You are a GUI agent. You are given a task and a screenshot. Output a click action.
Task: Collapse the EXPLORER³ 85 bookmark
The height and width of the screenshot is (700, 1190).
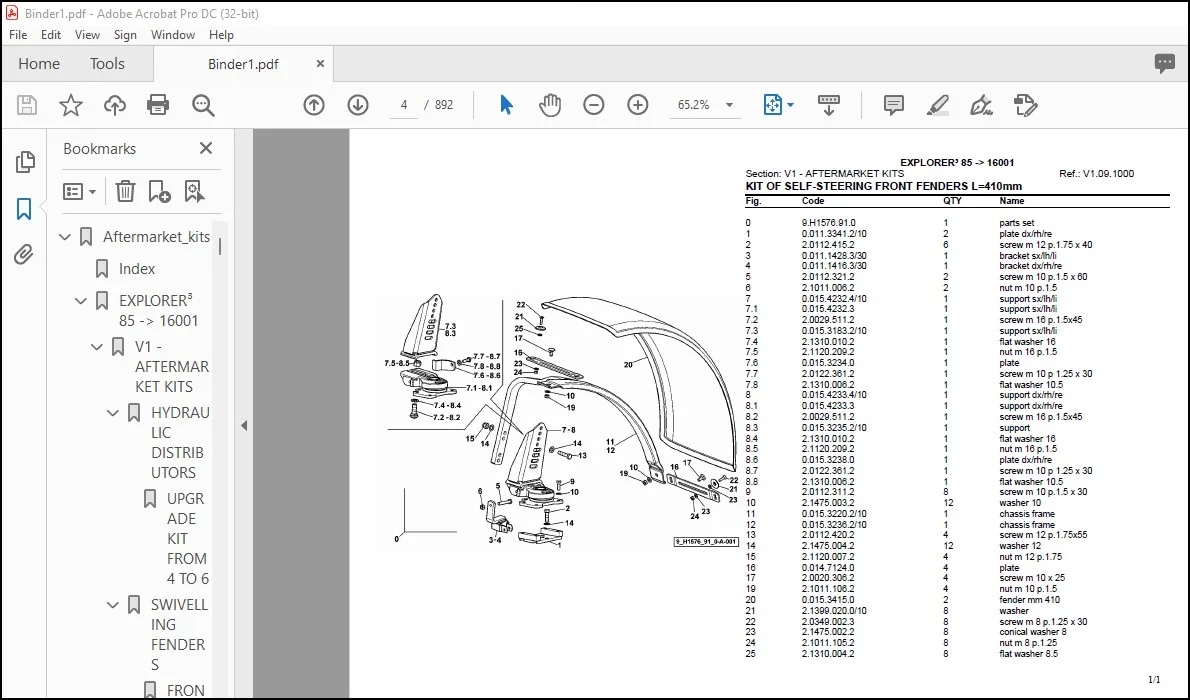81,301
